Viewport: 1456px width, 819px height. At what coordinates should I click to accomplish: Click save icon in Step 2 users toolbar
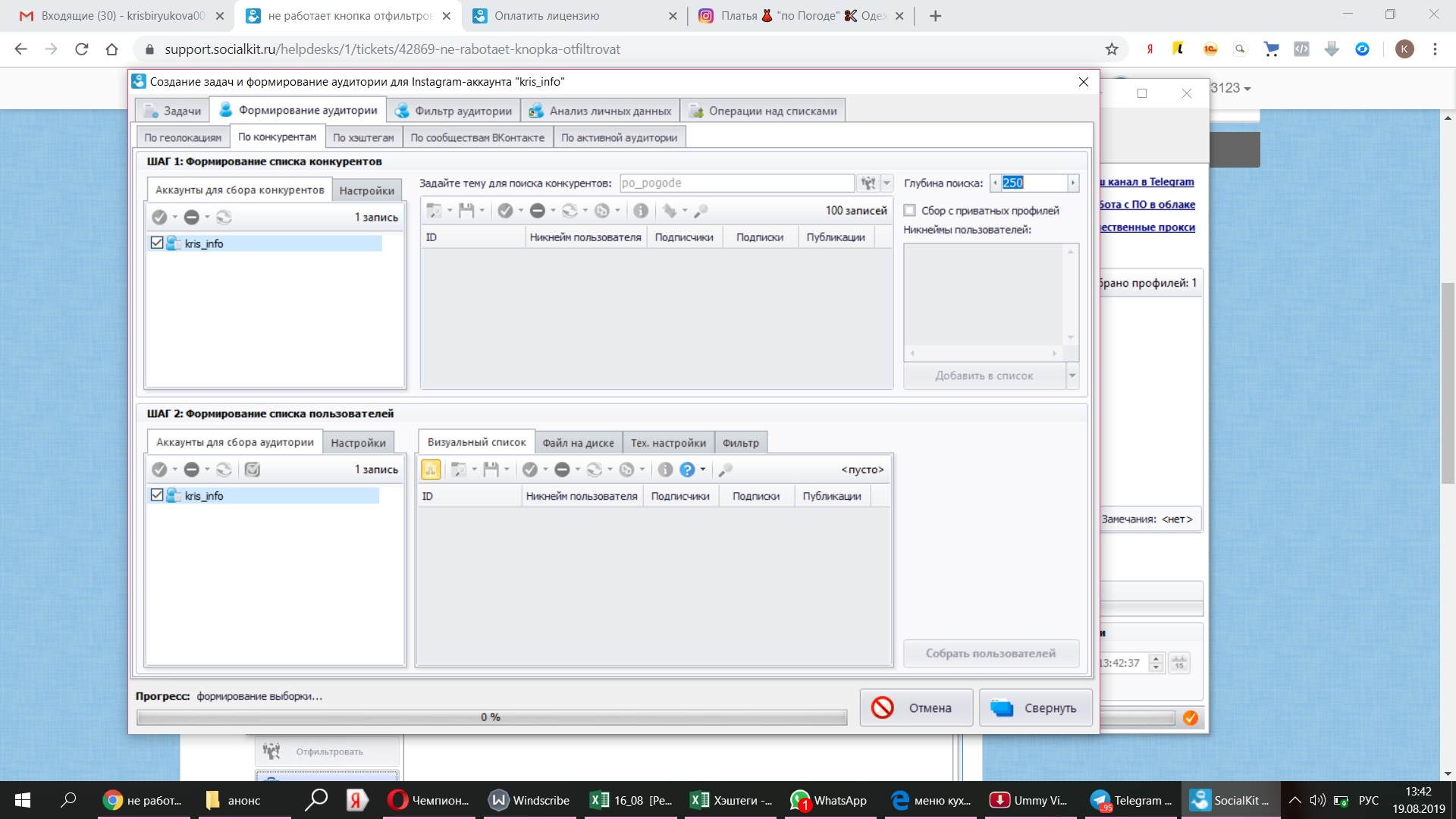pos(491,469)
